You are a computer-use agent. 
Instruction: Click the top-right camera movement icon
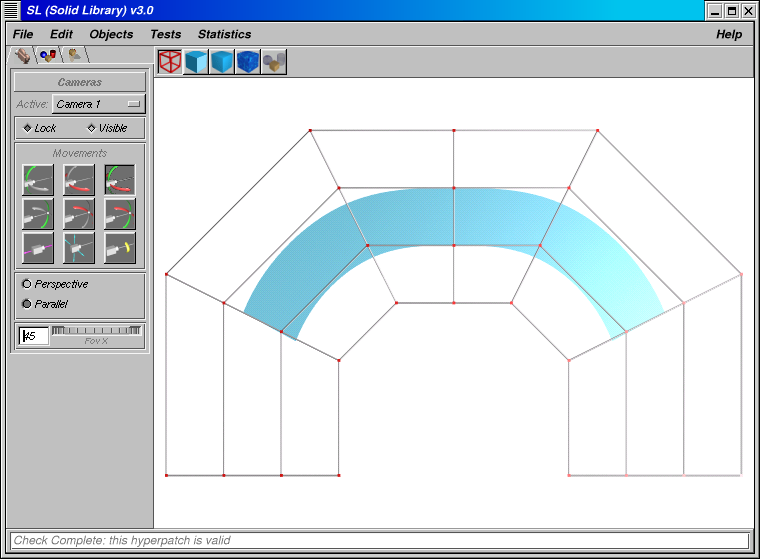120,180
